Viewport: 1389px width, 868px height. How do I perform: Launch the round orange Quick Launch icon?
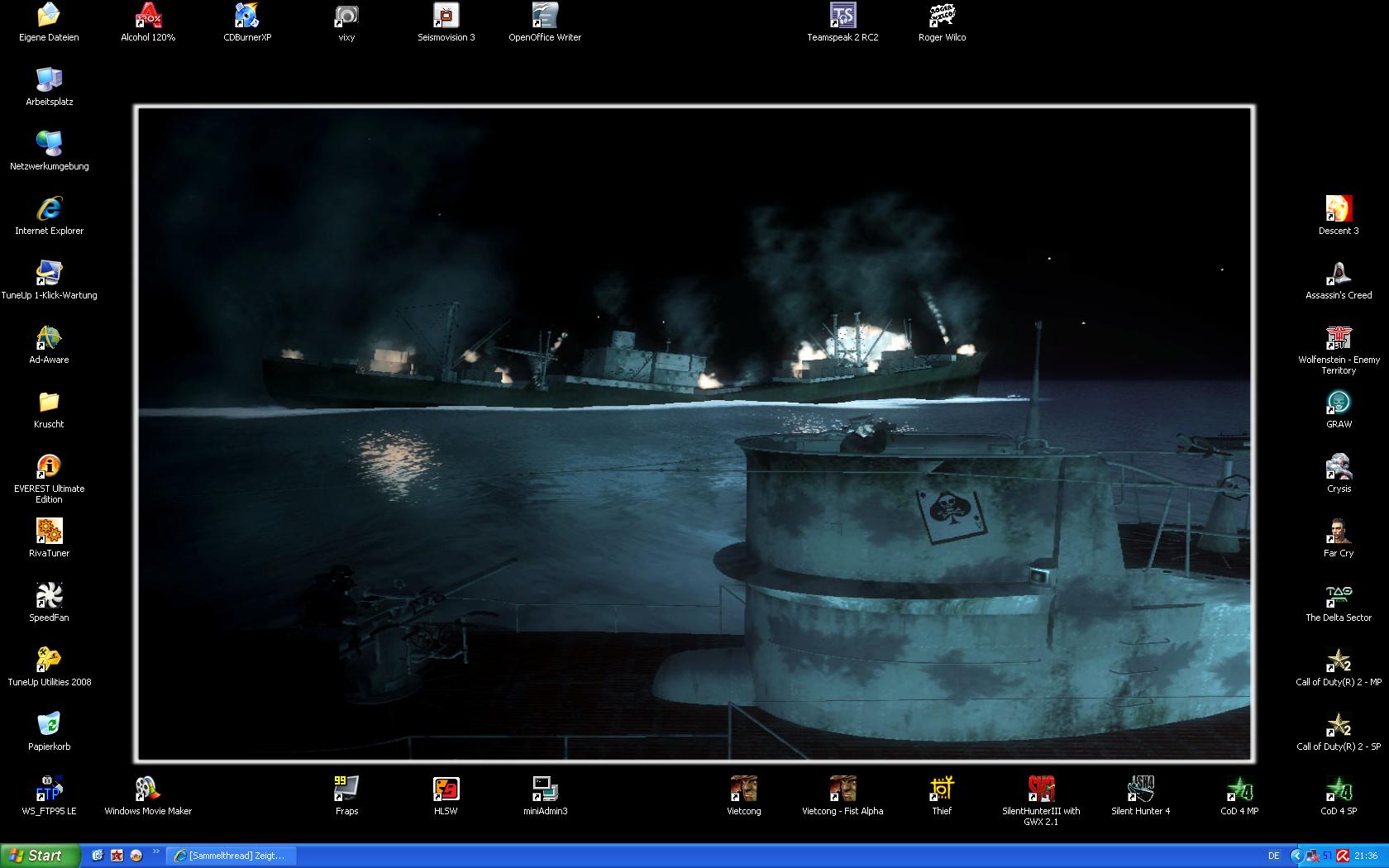click(136, 856)
